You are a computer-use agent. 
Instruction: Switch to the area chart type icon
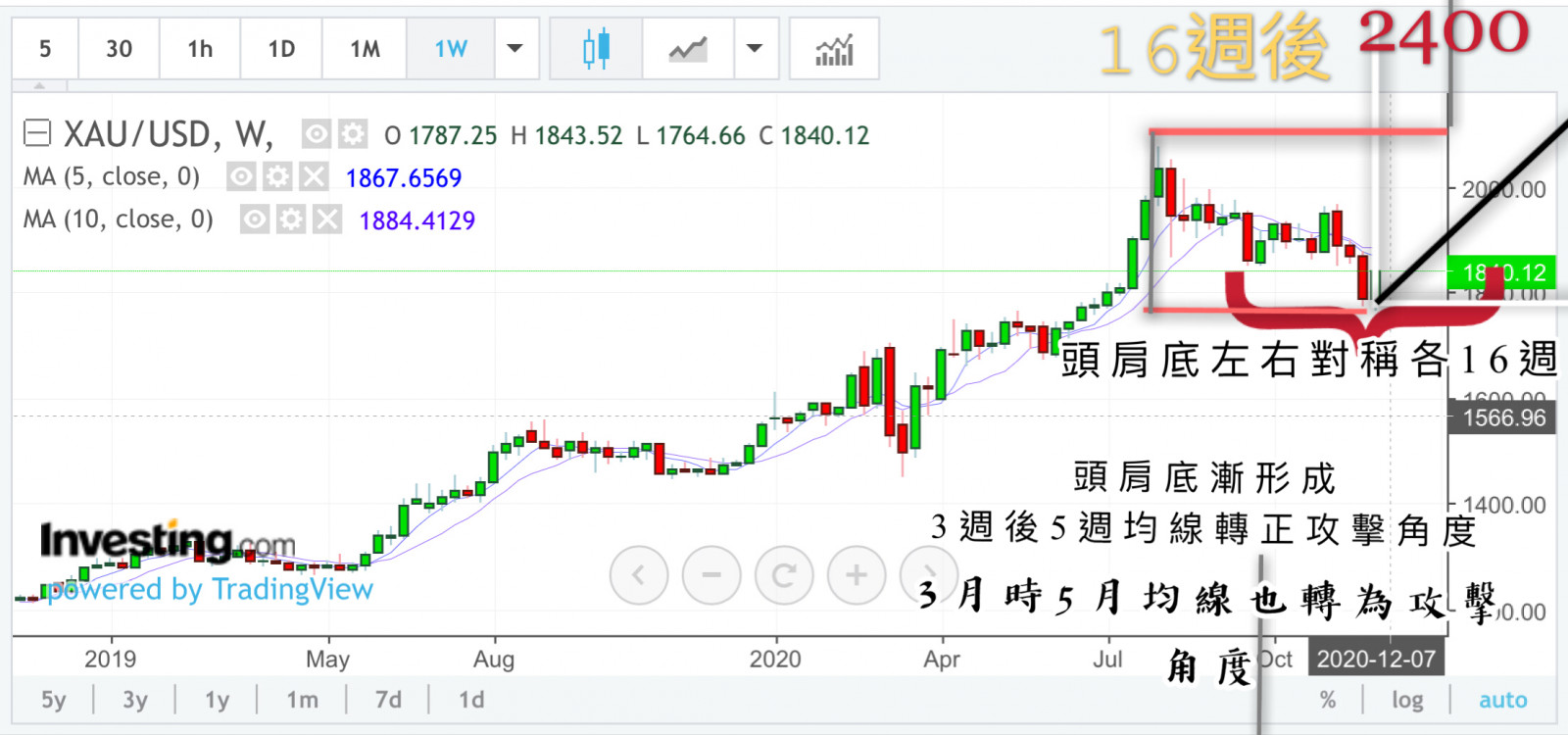(x=688, y=48)
